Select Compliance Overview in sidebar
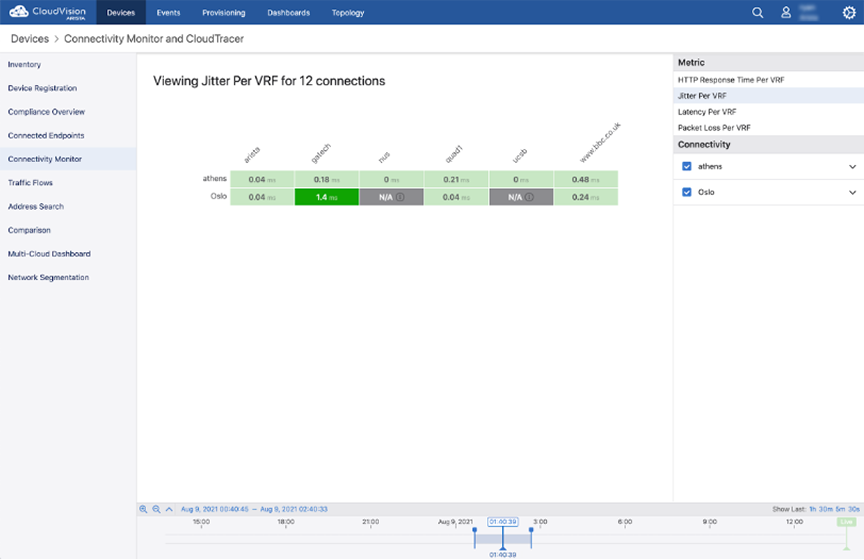Viewport: 864px width, 560px height. (68, 112)
